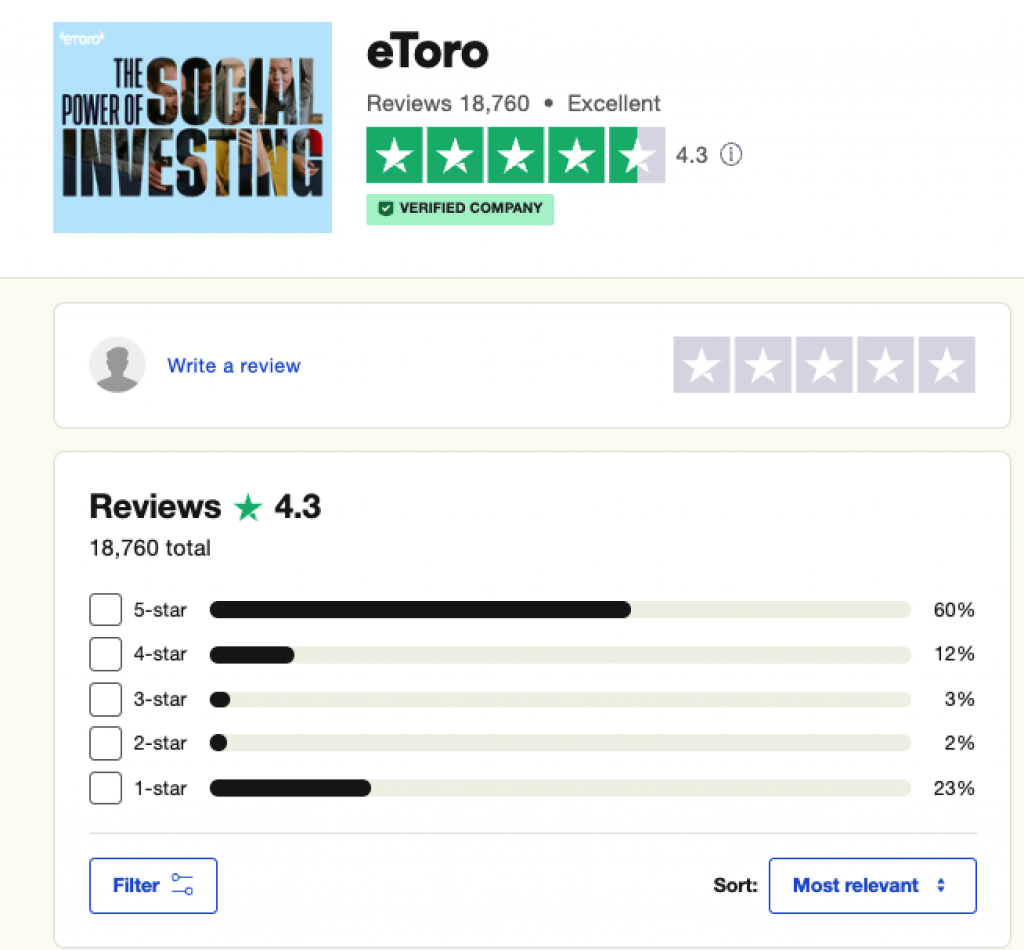Open the eToro social investing thumbnail
This screenshot has height=950, width=1024.
[x=192, y=127]
